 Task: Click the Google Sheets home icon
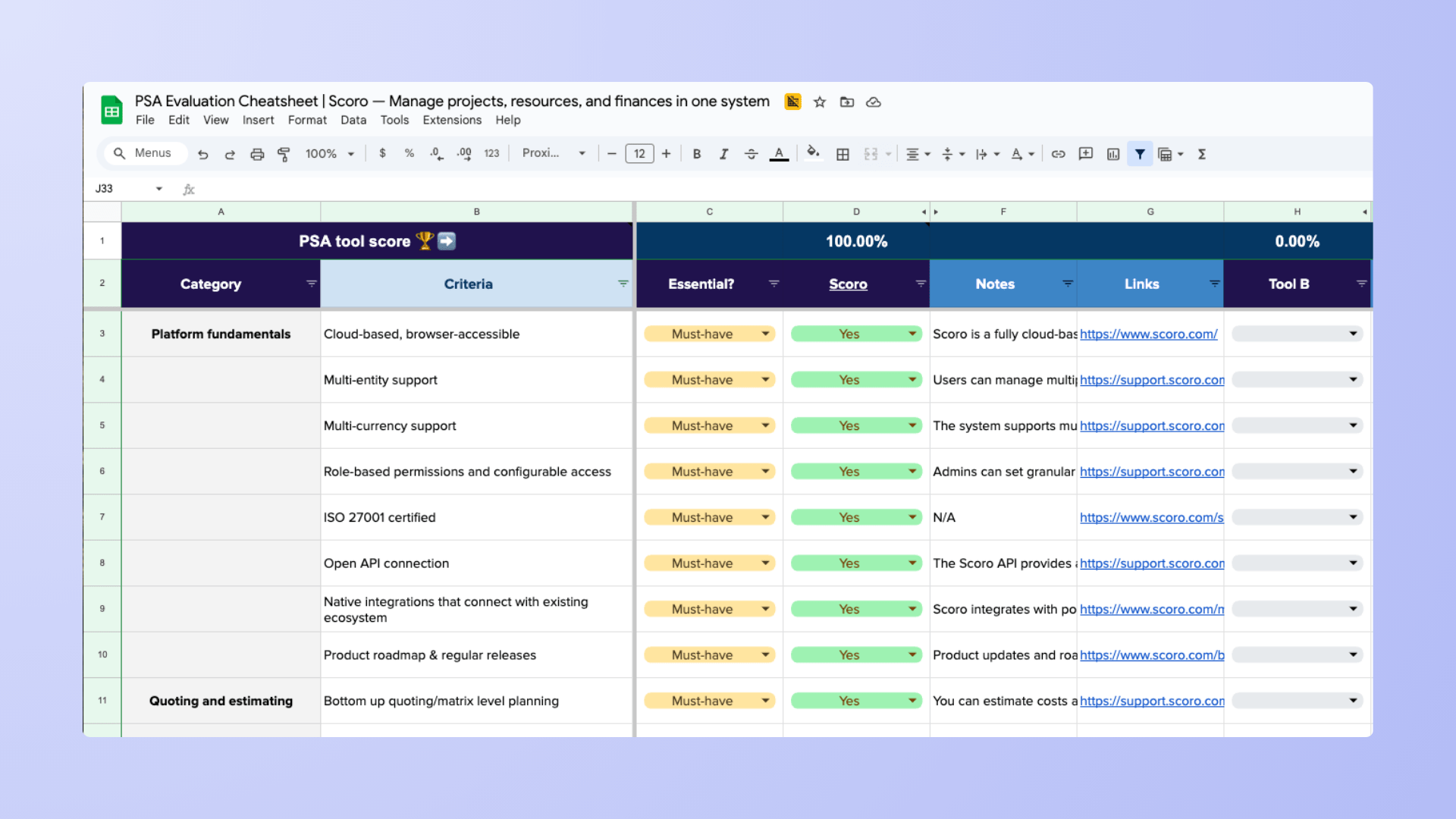(x=111, y=110)
